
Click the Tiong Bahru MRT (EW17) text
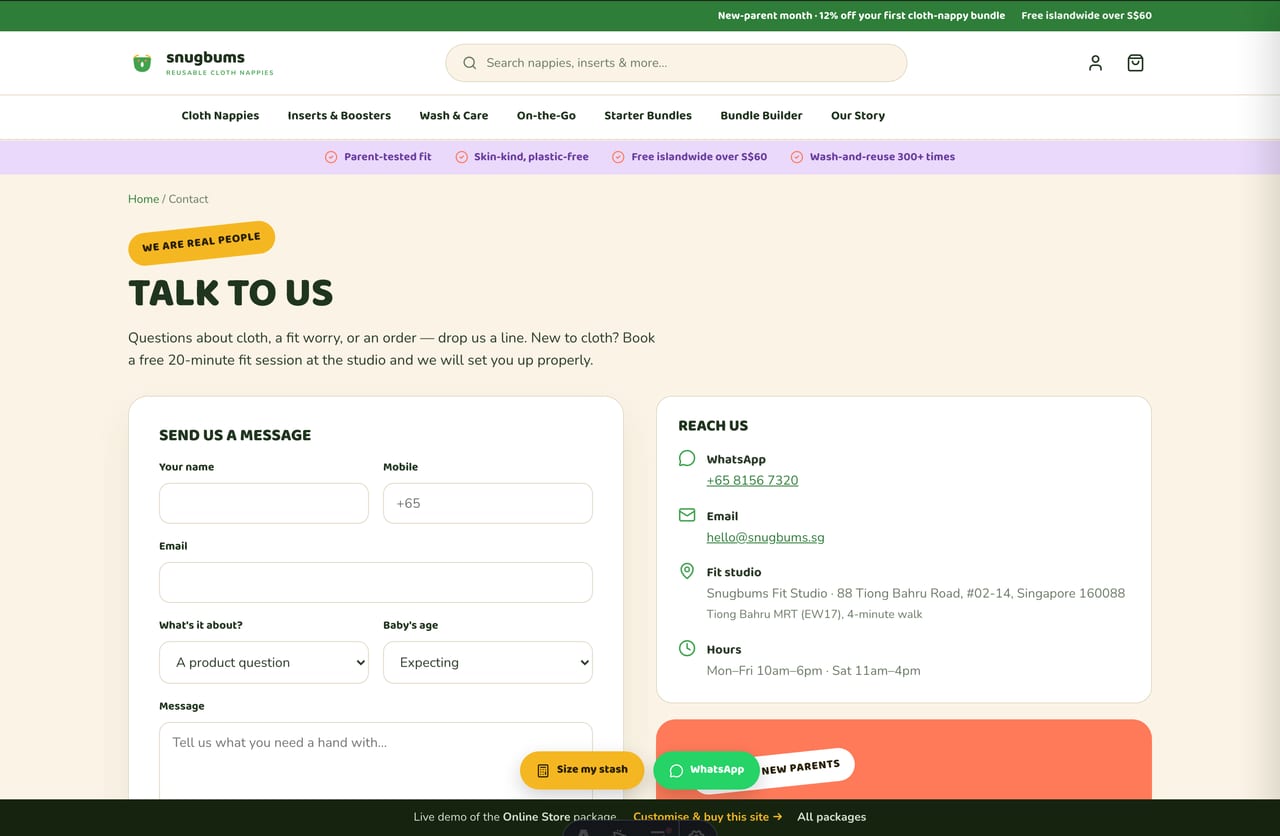click(x=814, y=614)
